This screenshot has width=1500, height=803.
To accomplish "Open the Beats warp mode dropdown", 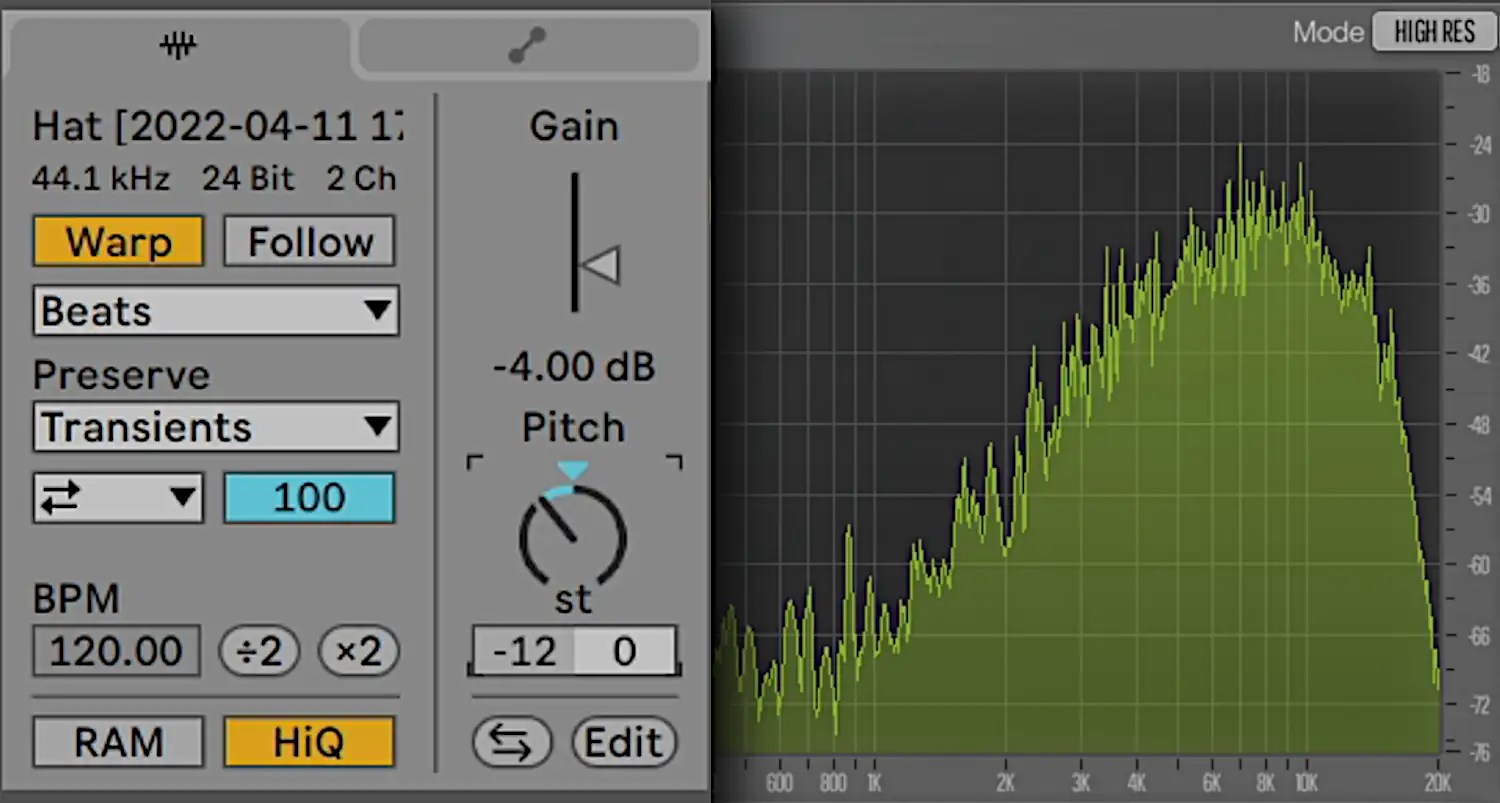I will [215, 311].
